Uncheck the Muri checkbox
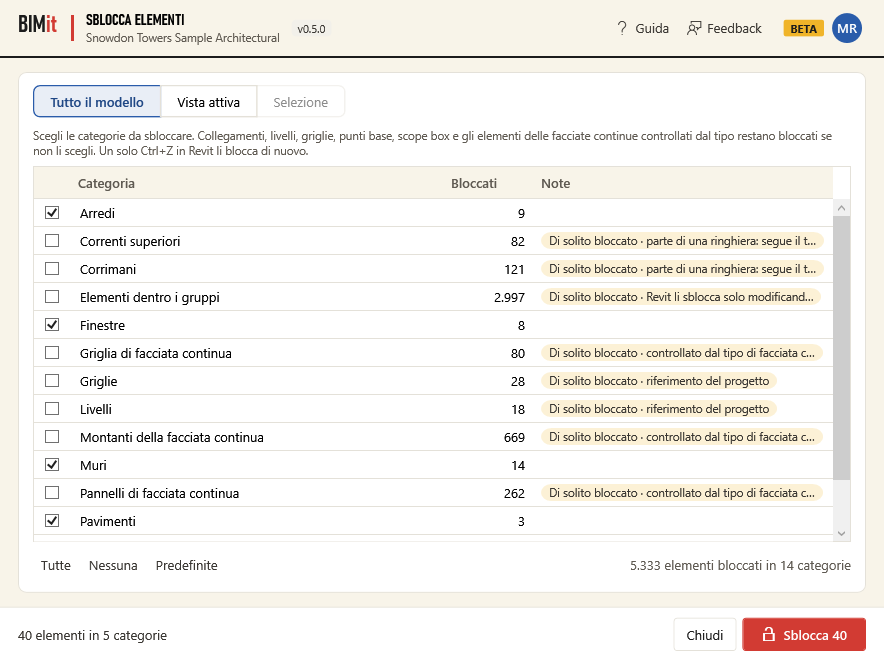884x661 pixels. [52, 465]
